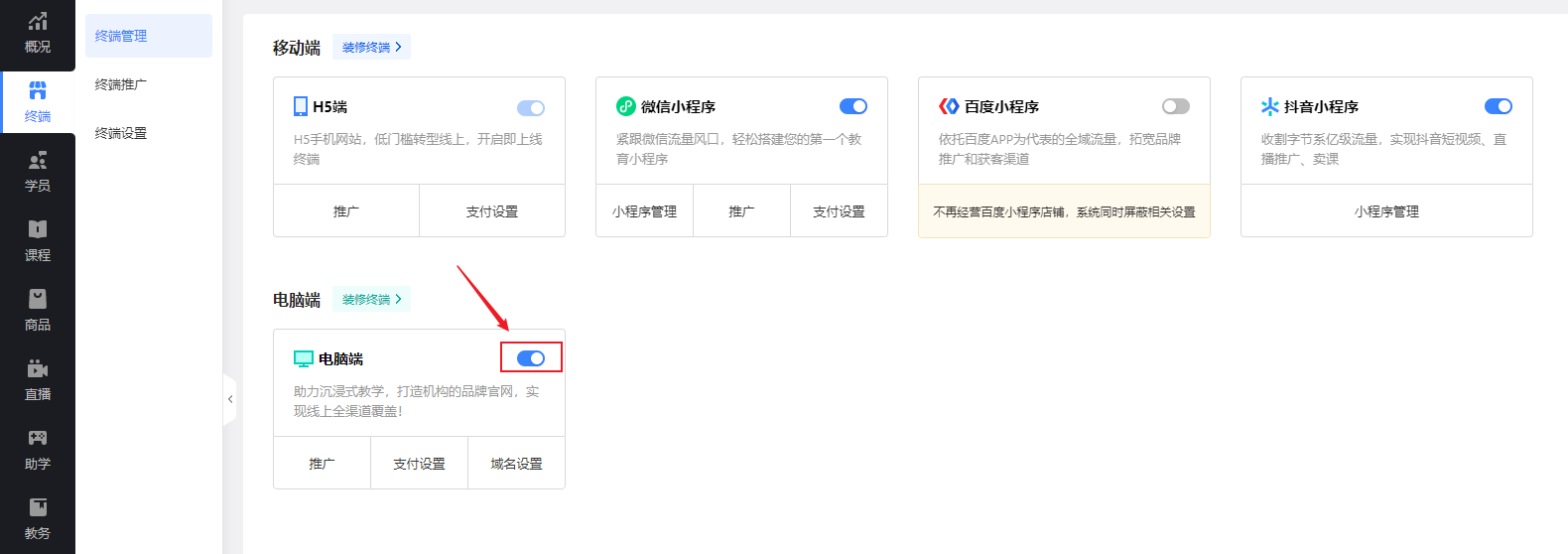Click the 助学 sidebar icon
The height and width of the screenshot is (554, 1568).
[x=38, y=450]
